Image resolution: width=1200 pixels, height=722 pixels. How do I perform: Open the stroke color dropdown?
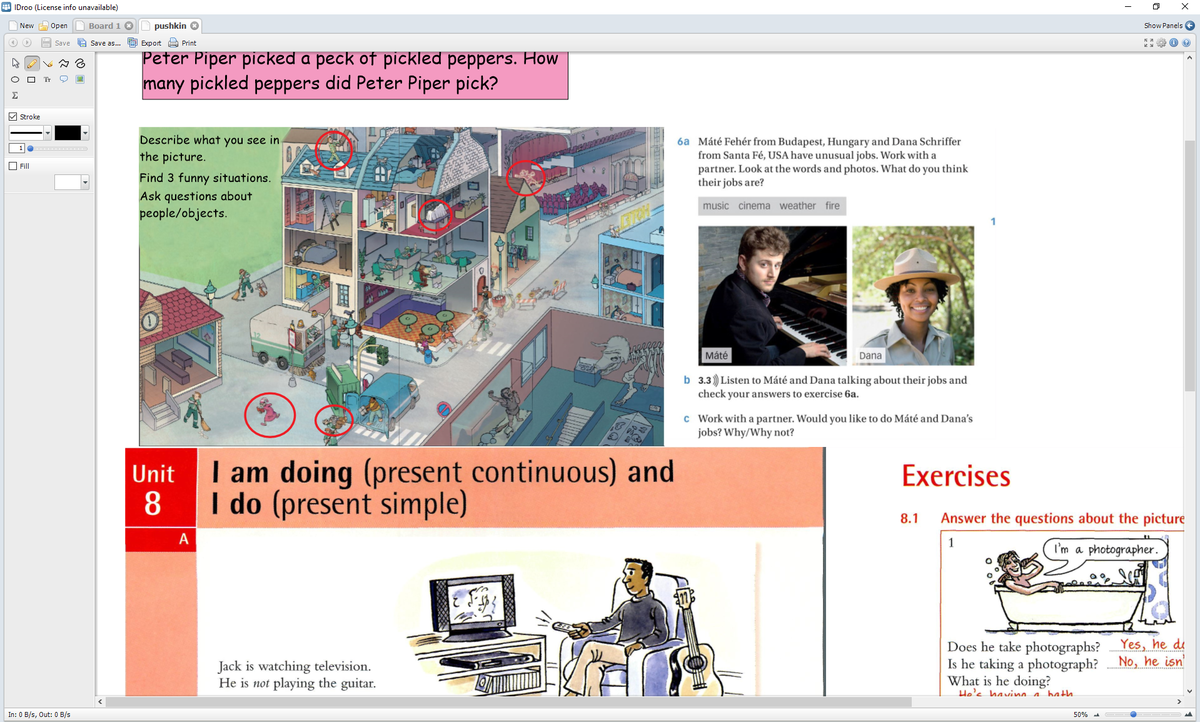pos(86,132)
